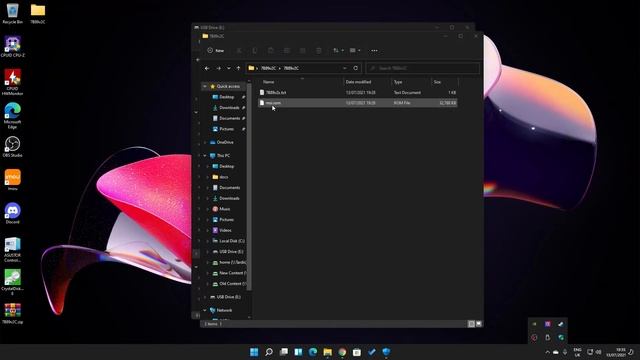Select the CPUID CPU-Z desktop icon

coord(13,46)
